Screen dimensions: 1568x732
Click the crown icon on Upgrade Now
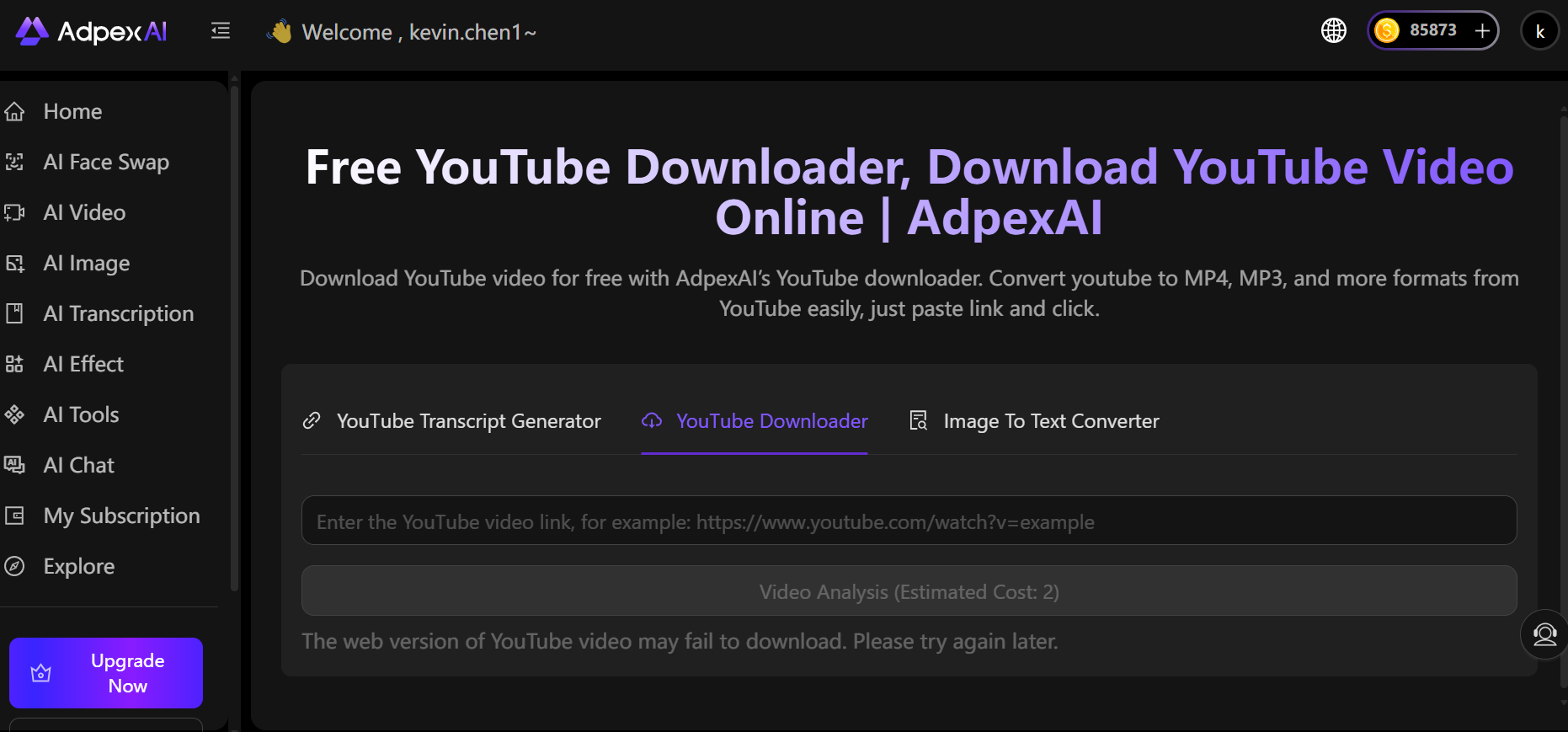(x=41, y=673)
